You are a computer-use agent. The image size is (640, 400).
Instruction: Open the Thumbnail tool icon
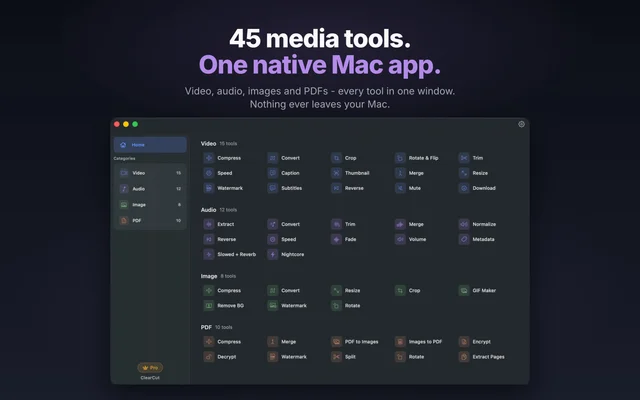tap(336, 173)
